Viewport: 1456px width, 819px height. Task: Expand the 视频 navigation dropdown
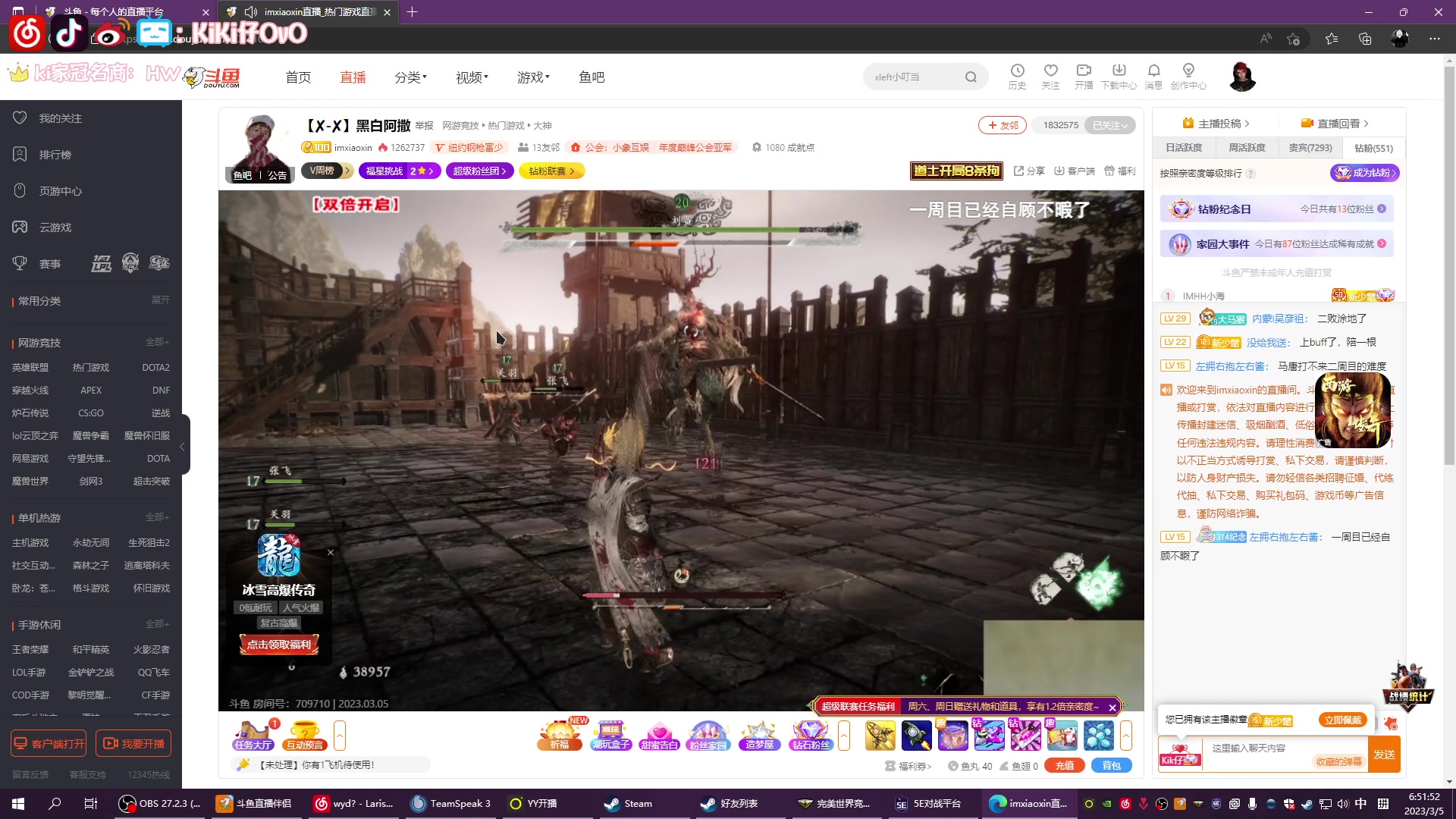point(472,77)
